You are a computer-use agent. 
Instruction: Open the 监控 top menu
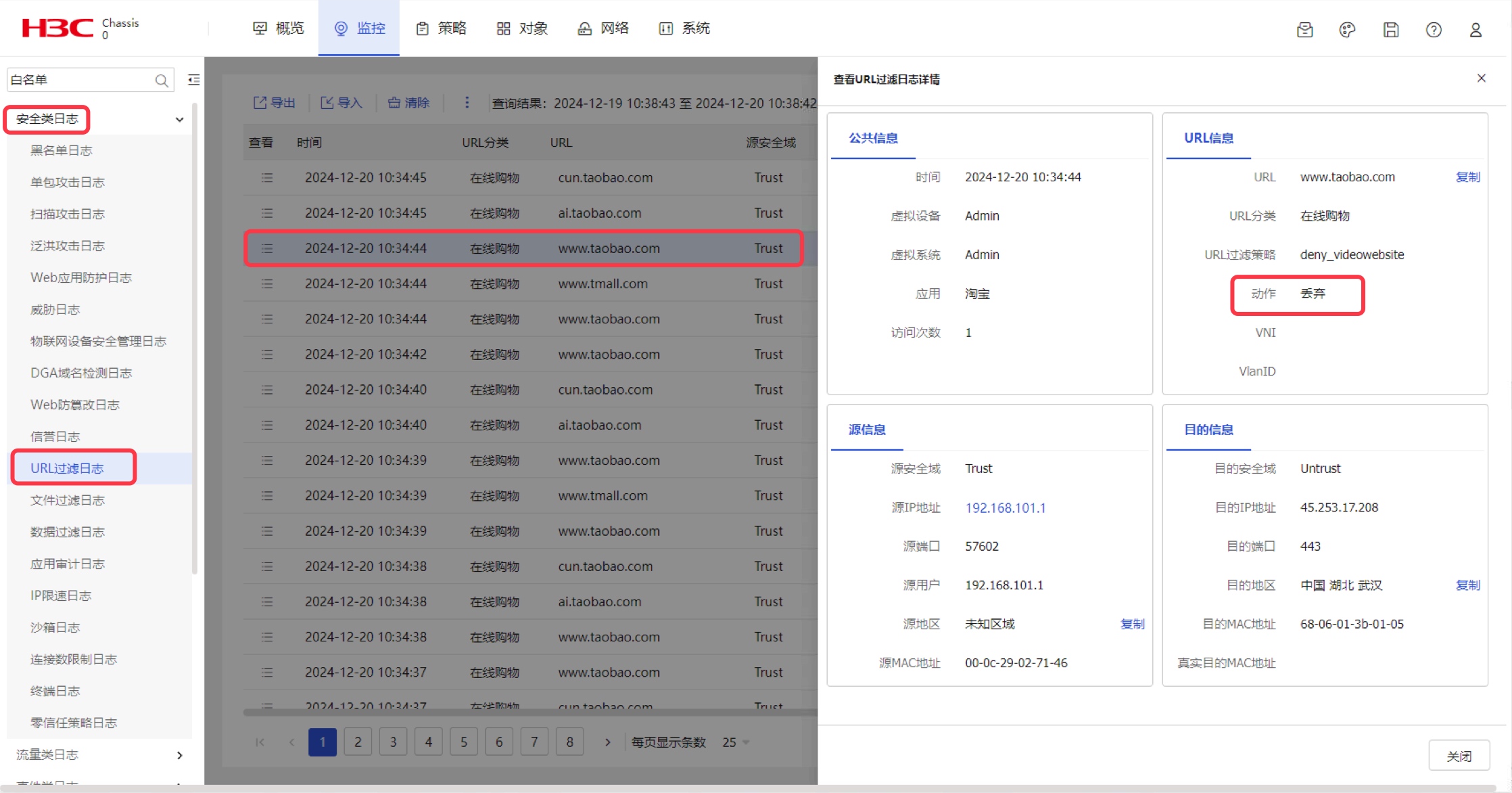point(359,28)
